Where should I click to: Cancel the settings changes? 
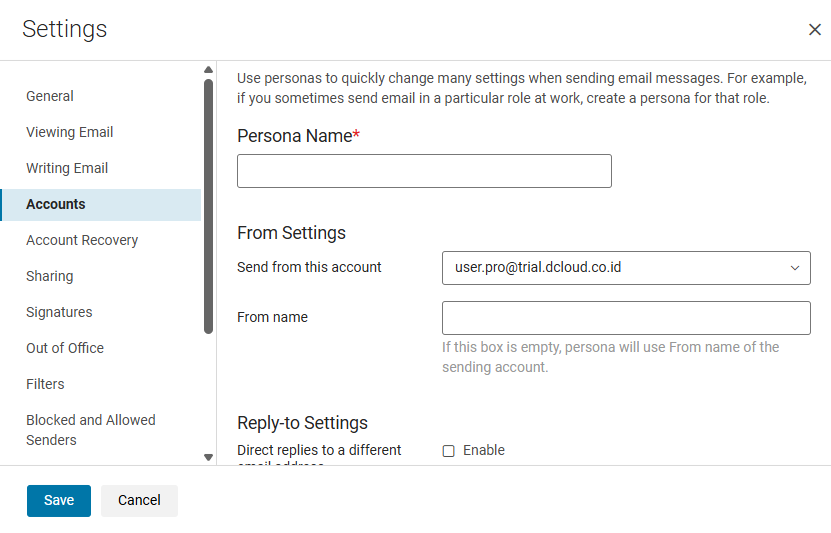(139, 500)
